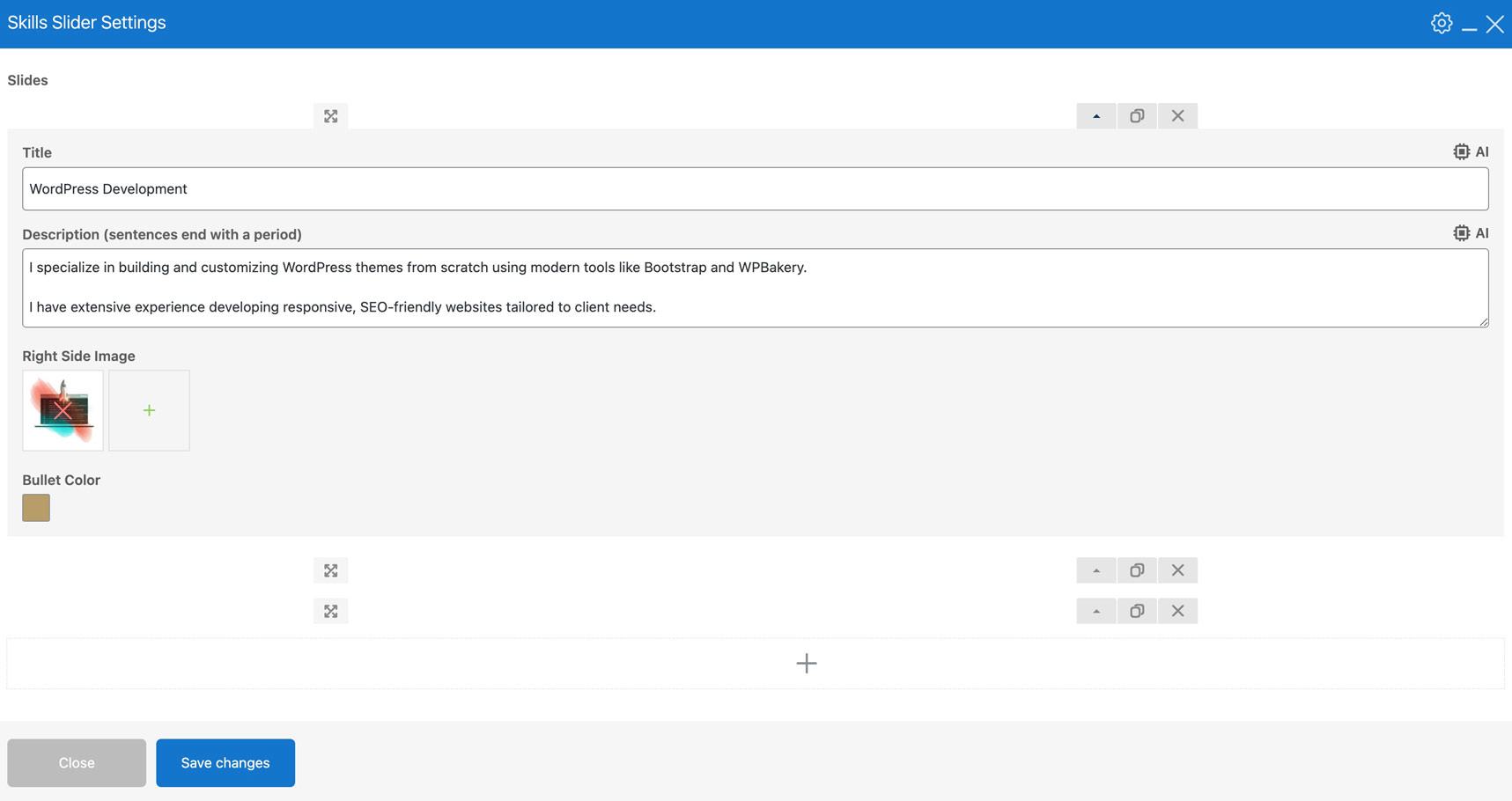Expand the second slide panel
Screen dimensions: 1512x801
pyautogui.click(x=1096, y=570)
